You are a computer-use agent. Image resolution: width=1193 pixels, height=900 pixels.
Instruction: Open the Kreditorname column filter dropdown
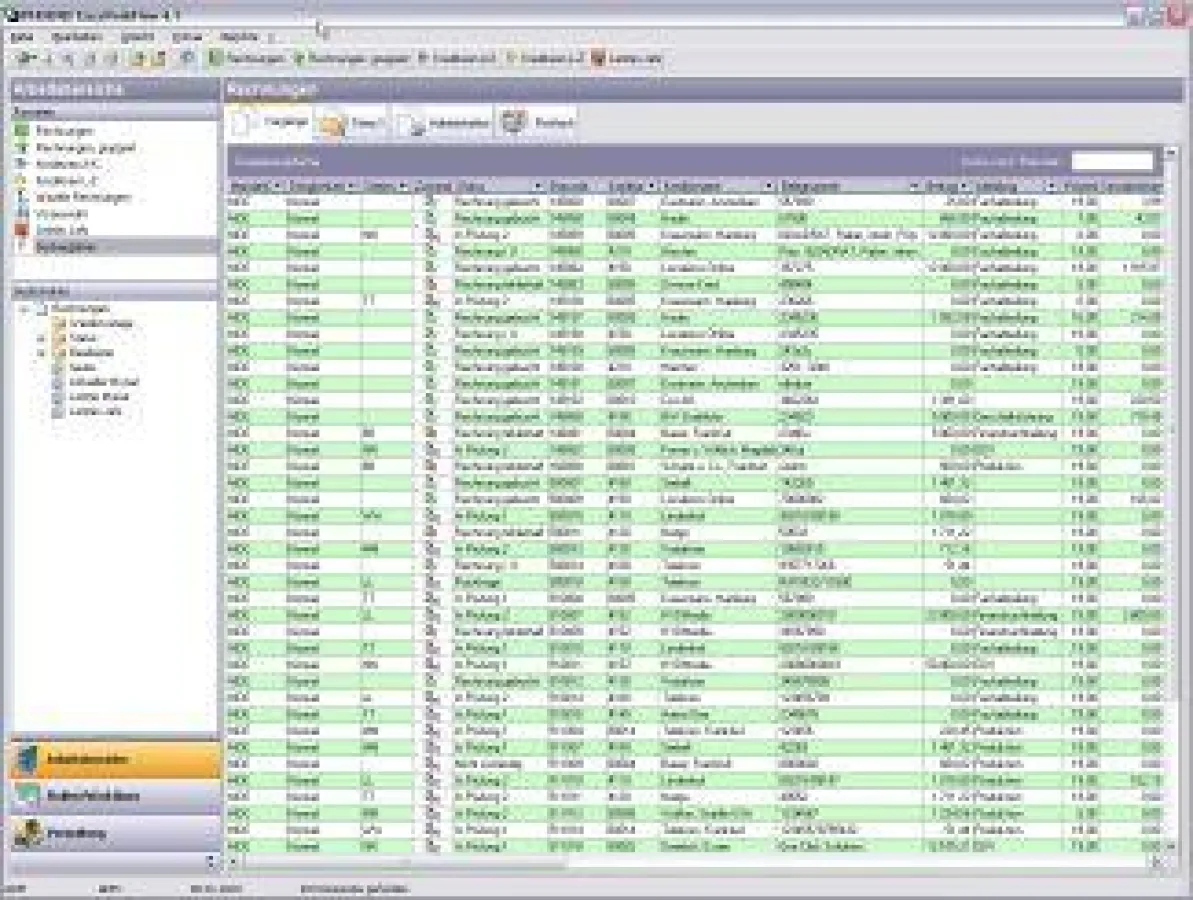point(768,186)
